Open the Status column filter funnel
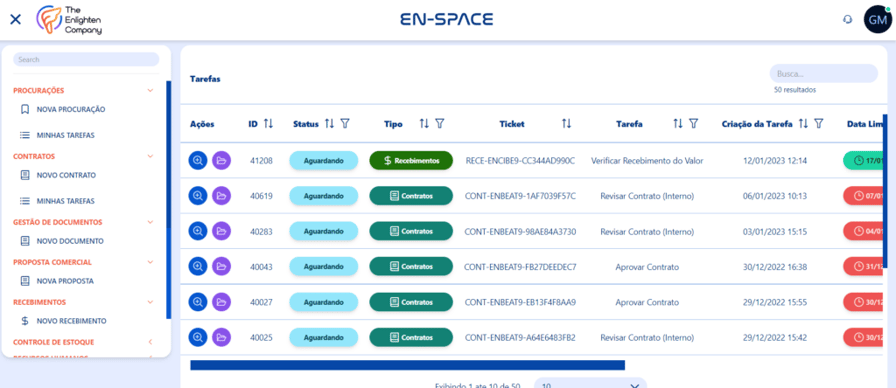Screen dimensions: 896x388 [345, 123]
